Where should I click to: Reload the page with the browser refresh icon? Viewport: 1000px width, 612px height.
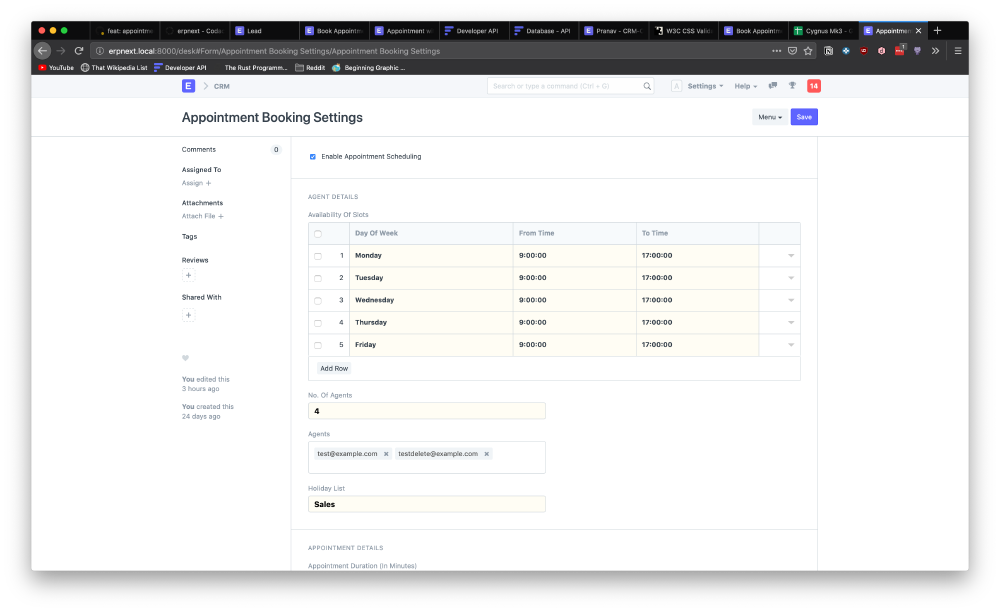[x=79, y=51]
